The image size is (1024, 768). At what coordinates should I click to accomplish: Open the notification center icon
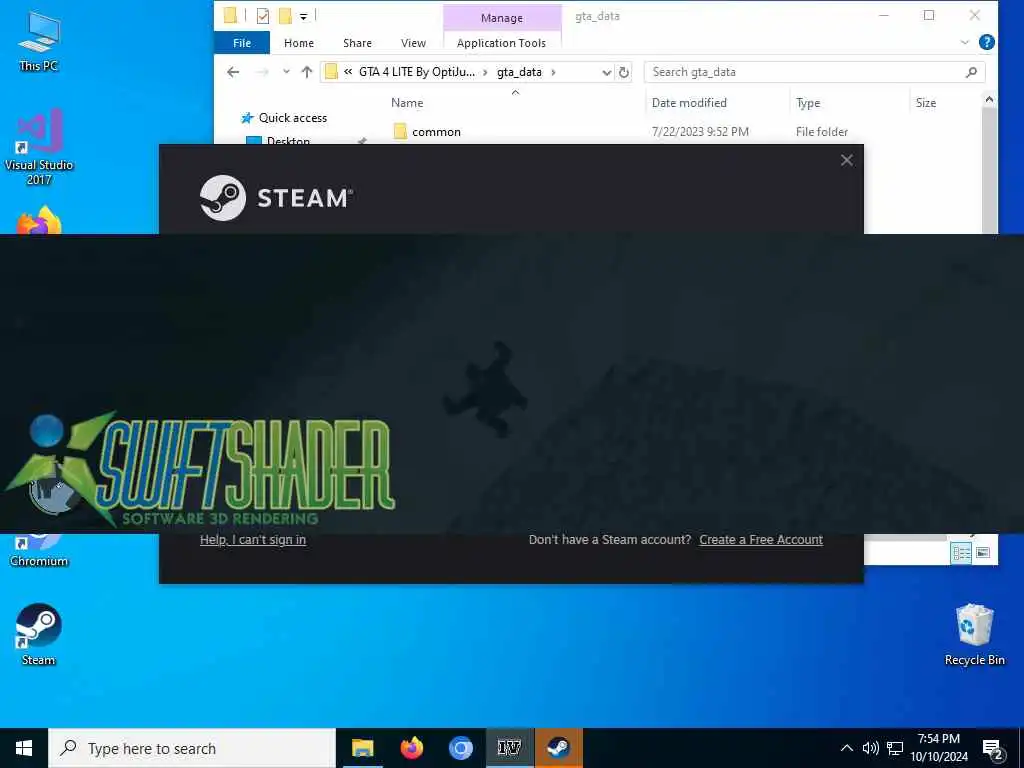pyautogui.click(x=992, y=749)
